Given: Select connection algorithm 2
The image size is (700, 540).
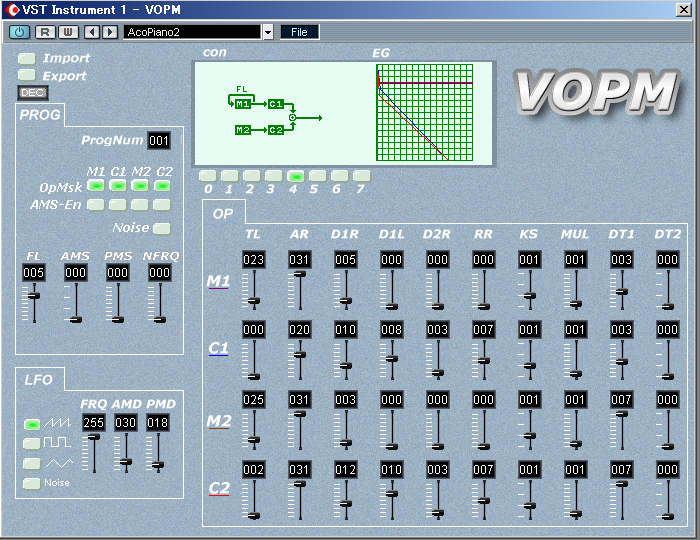Looking at the screenshot, I should pos(252,176).
